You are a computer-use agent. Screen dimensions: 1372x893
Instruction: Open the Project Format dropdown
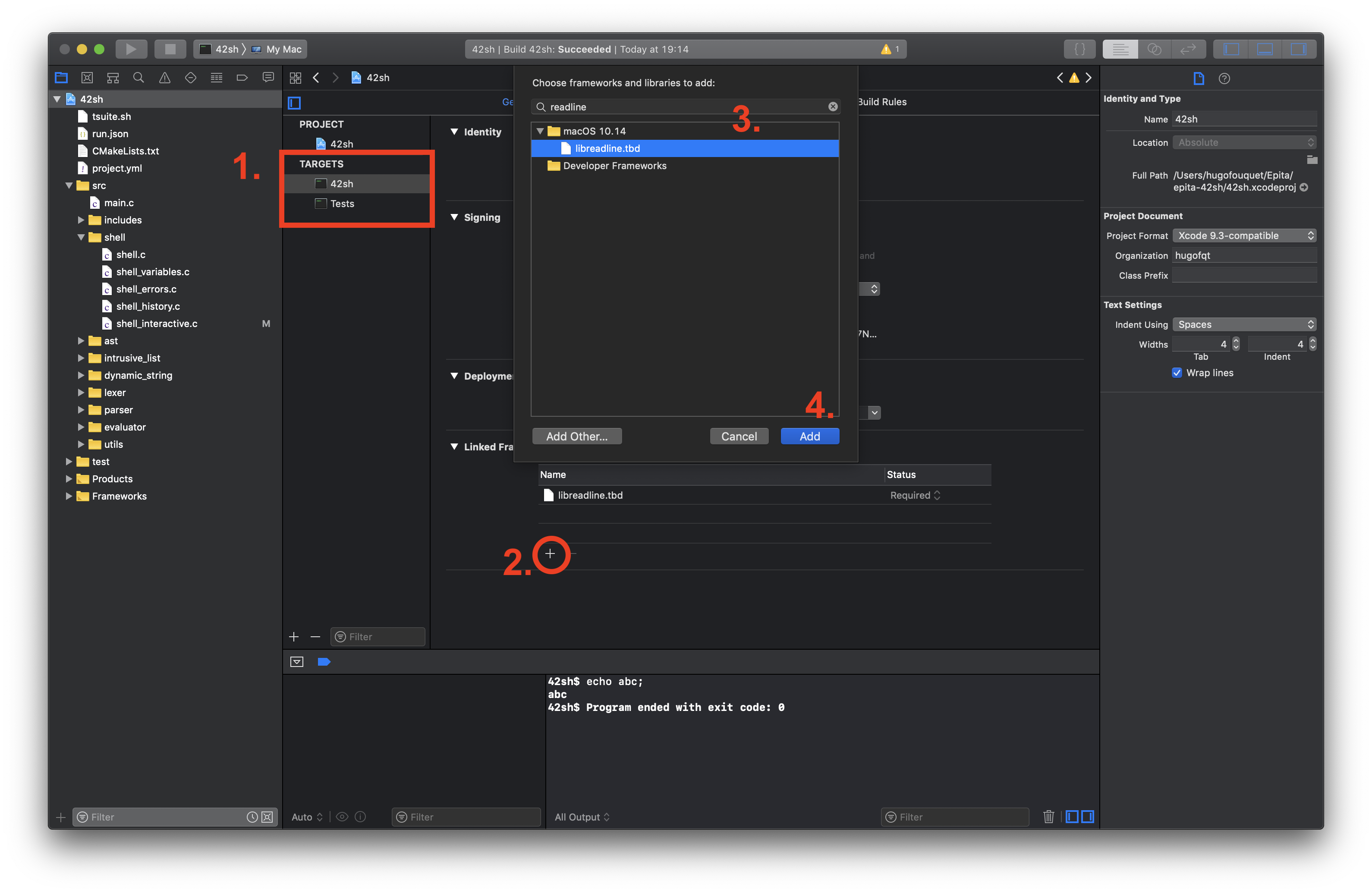click(1244, 235)
